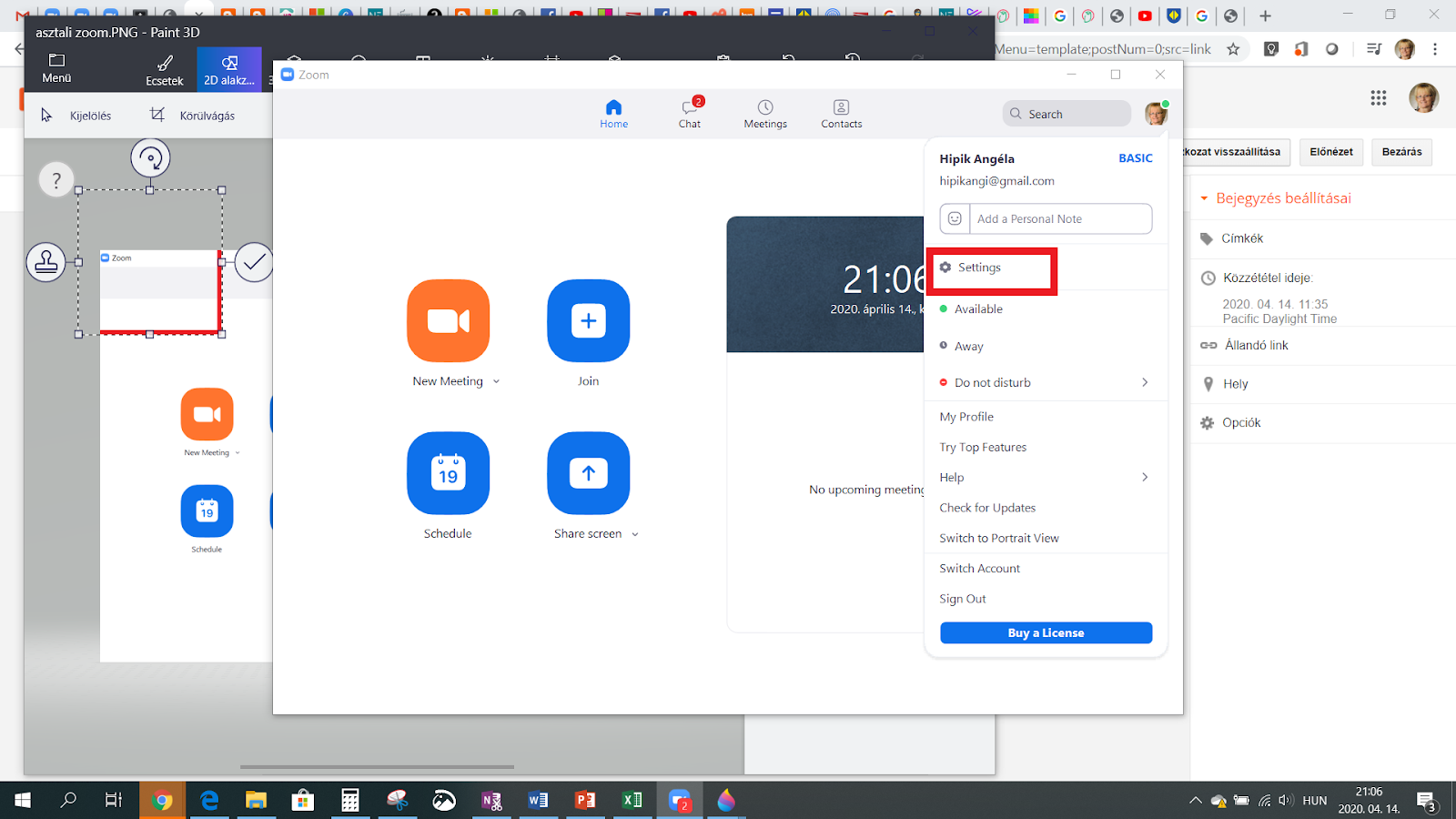Viewport: 1456px width, 819px height.
Task: Click the Előnézet preview button in Blogger
Action: (1331, 152)
